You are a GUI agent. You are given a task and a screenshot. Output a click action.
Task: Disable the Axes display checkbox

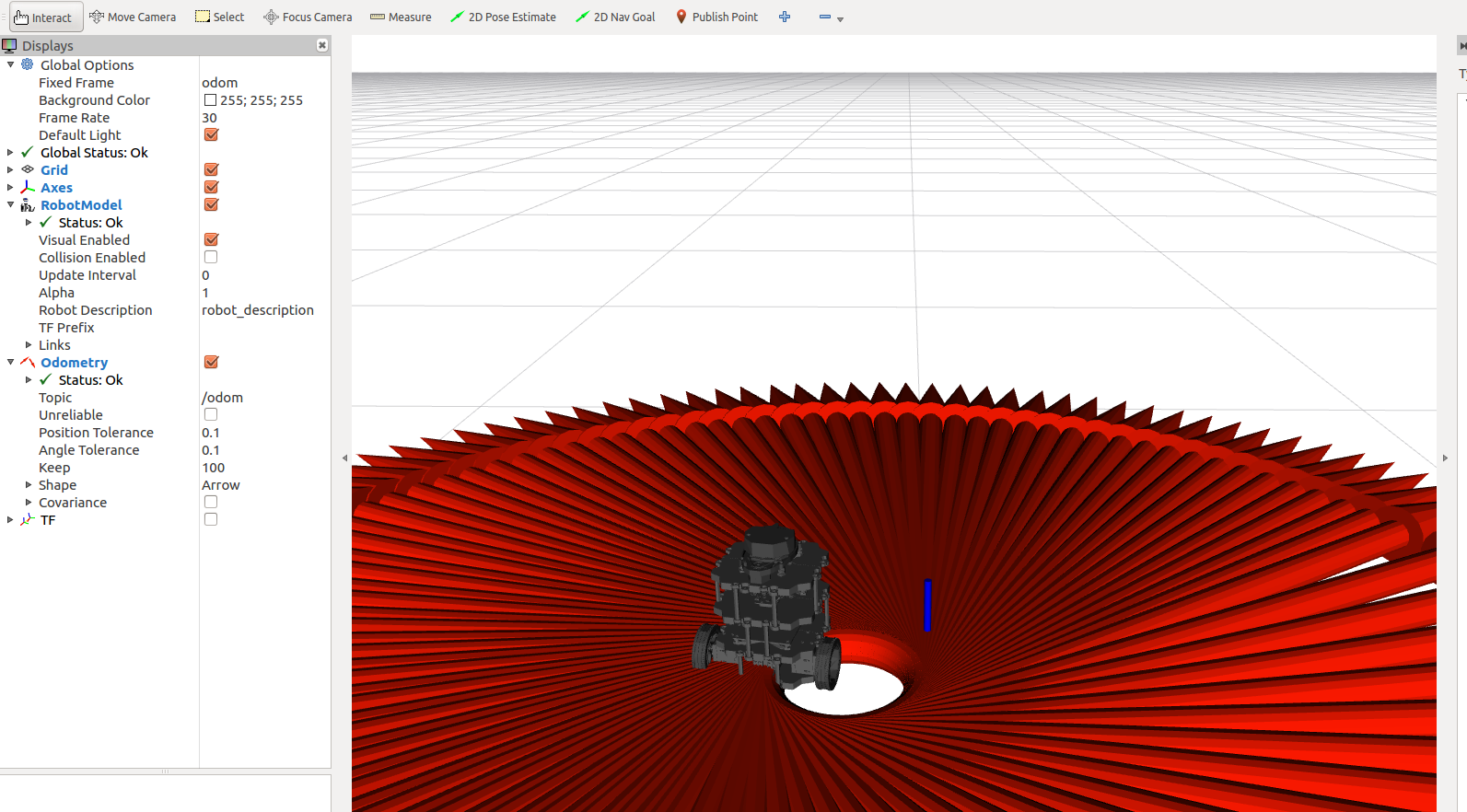[x=211, y=187]
